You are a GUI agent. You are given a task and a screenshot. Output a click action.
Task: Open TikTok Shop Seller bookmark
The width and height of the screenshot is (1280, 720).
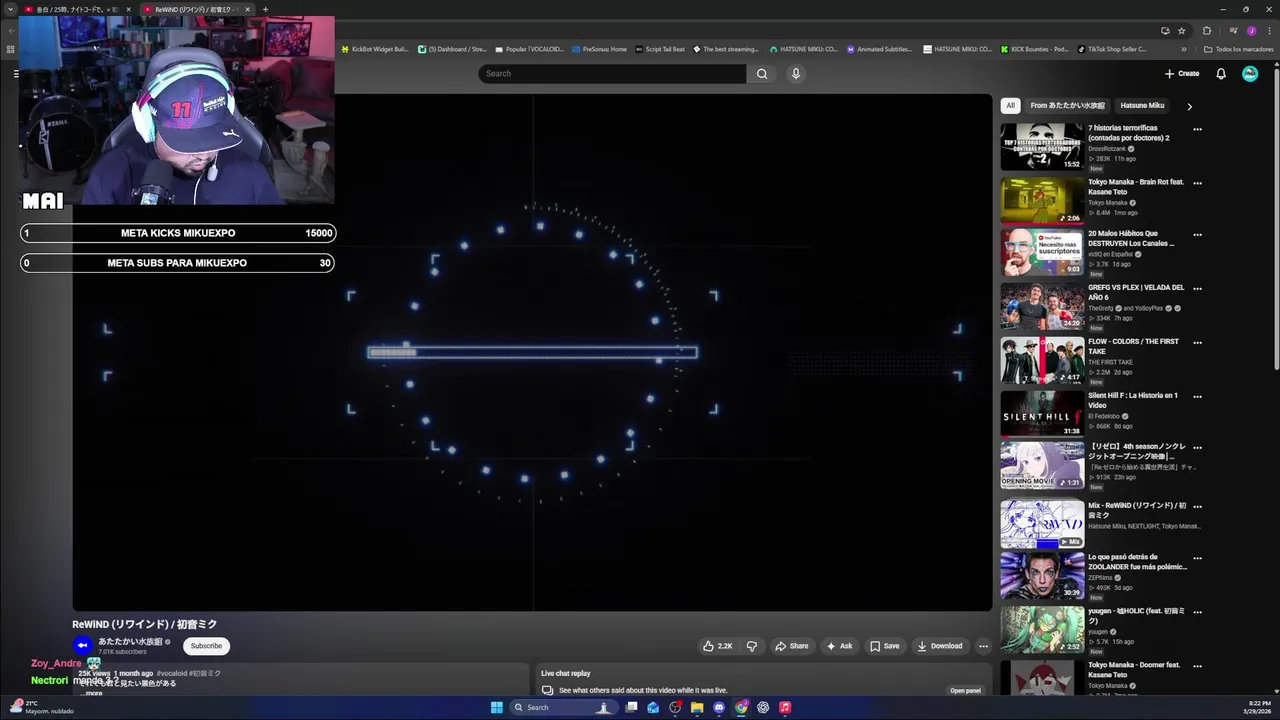pyautogui.click(x=1112, y=49)
